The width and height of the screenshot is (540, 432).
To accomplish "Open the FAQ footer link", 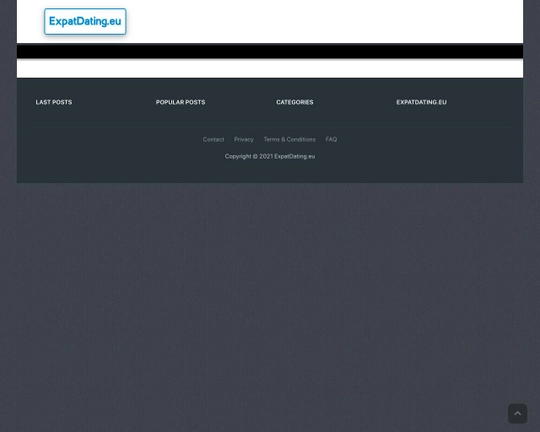I will pos(331,139).
